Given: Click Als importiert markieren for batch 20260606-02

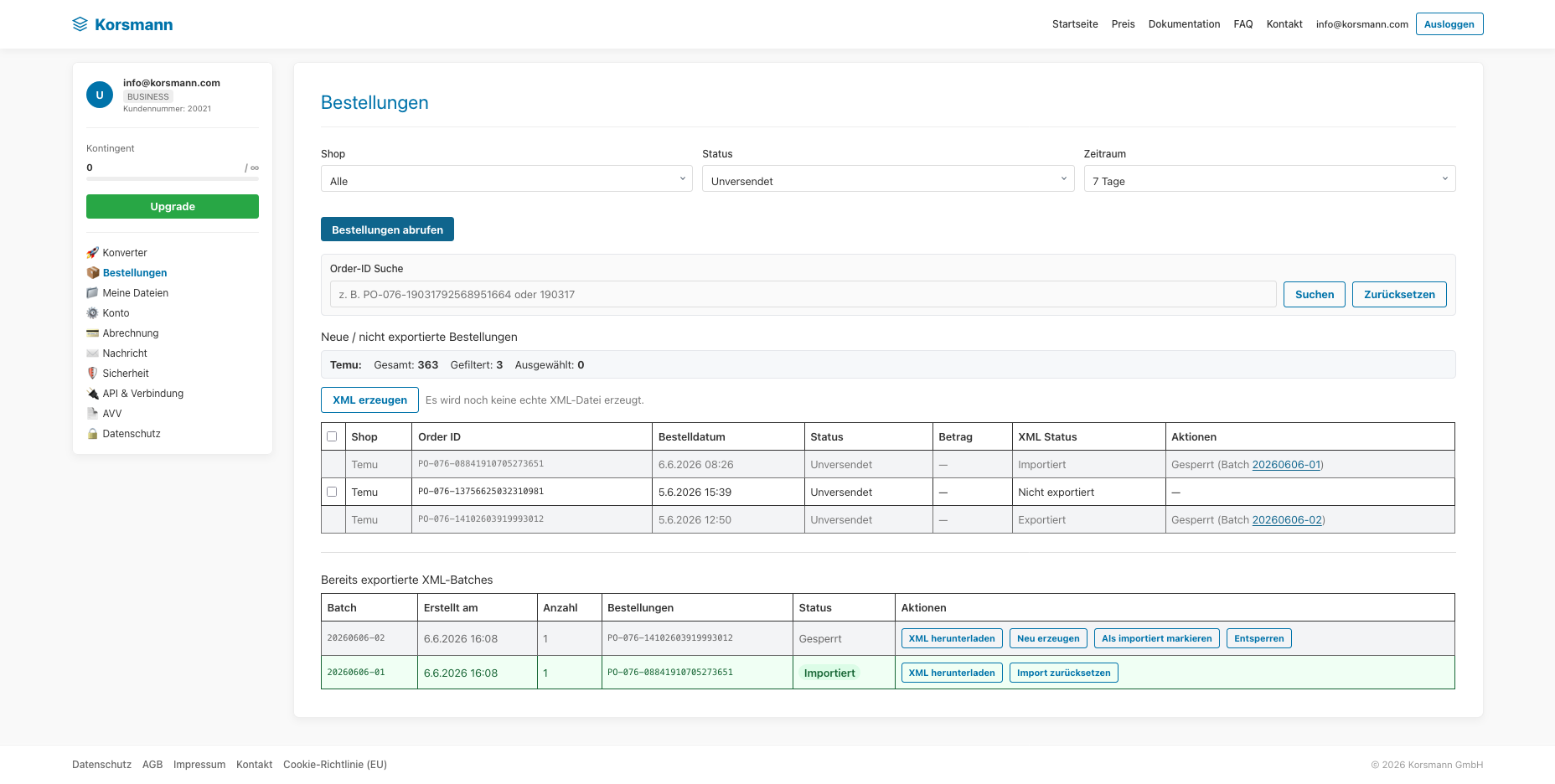Looking at the screenshot, I should (1157, 638).
